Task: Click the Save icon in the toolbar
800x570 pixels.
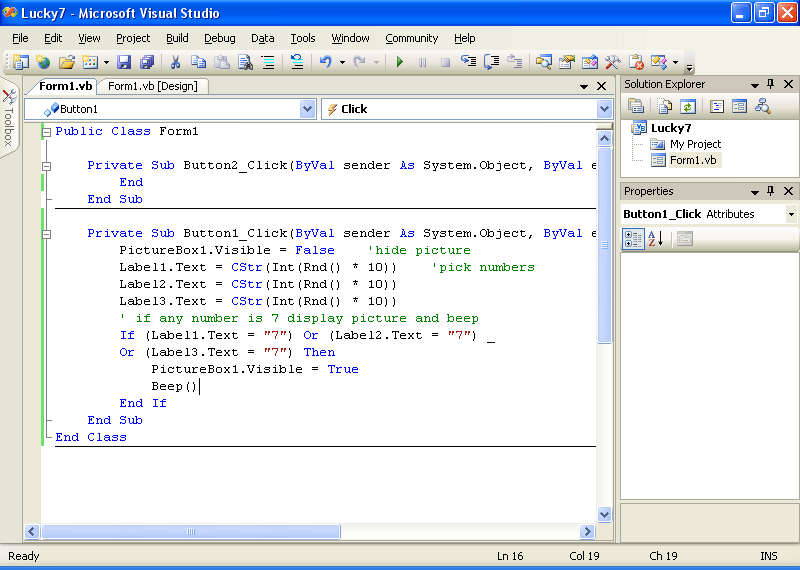Action: pyautogui.click(x=124, y=62)
